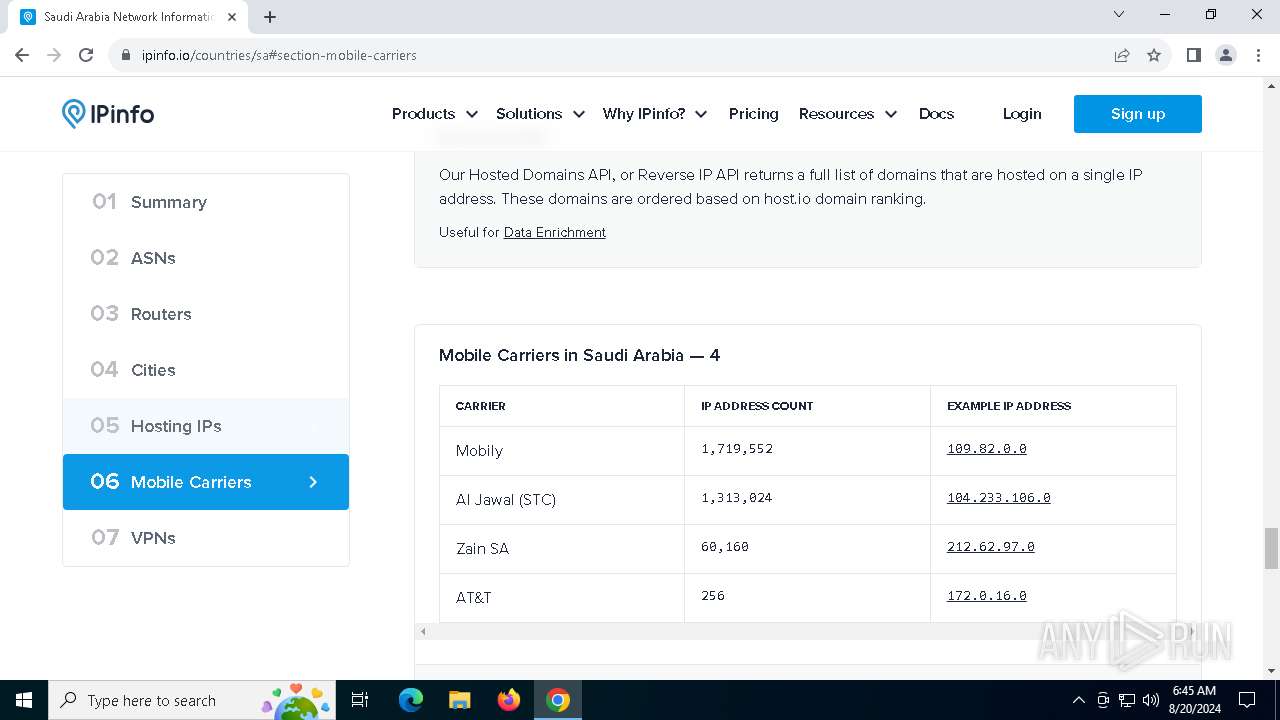Expand the Resources menu
1280x720 pixels.
848,114
